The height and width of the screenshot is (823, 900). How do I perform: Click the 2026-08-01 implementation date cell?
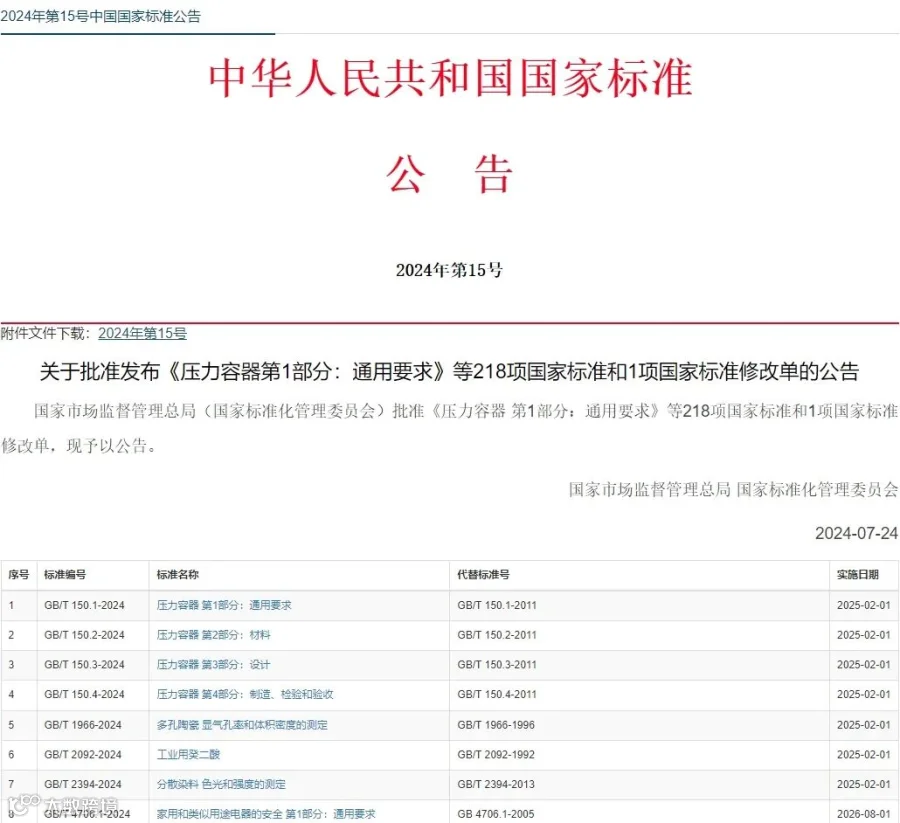863,814
